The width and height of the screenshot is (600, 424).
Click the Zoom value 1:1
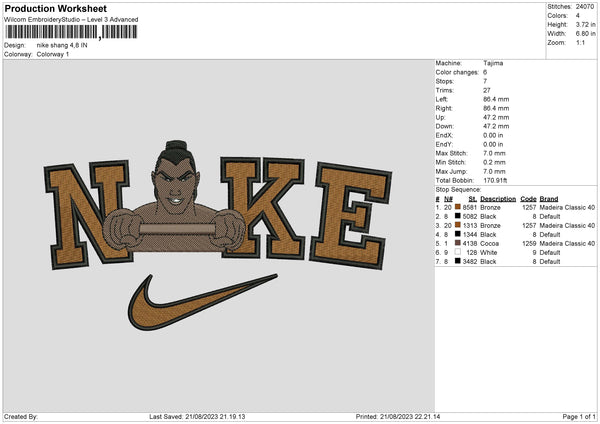click(580, 42)
